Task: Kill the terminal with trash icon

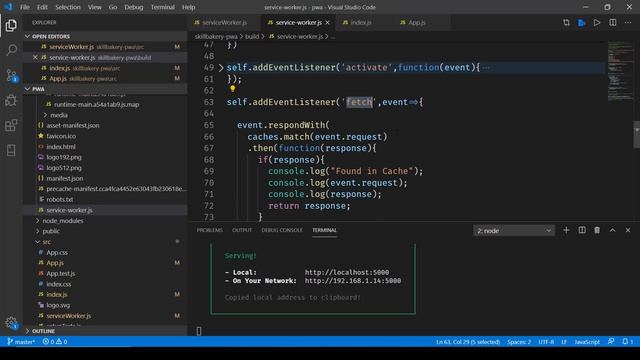Action: (x=597, y=230)
